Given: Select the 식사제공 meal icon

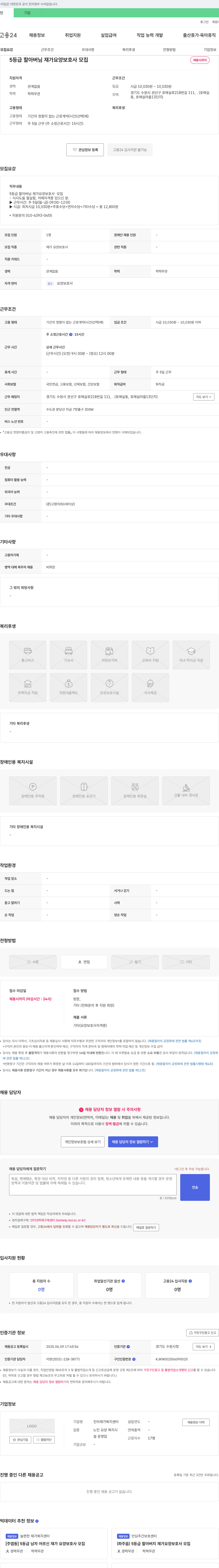Looking at the screenshot, I should (x=151, y=687).
